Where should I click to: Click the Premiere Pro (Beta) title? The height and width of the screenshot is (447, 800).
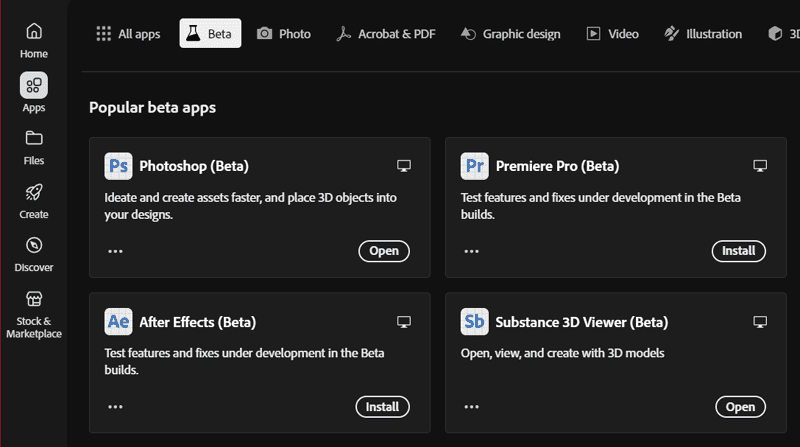[557, 166]
